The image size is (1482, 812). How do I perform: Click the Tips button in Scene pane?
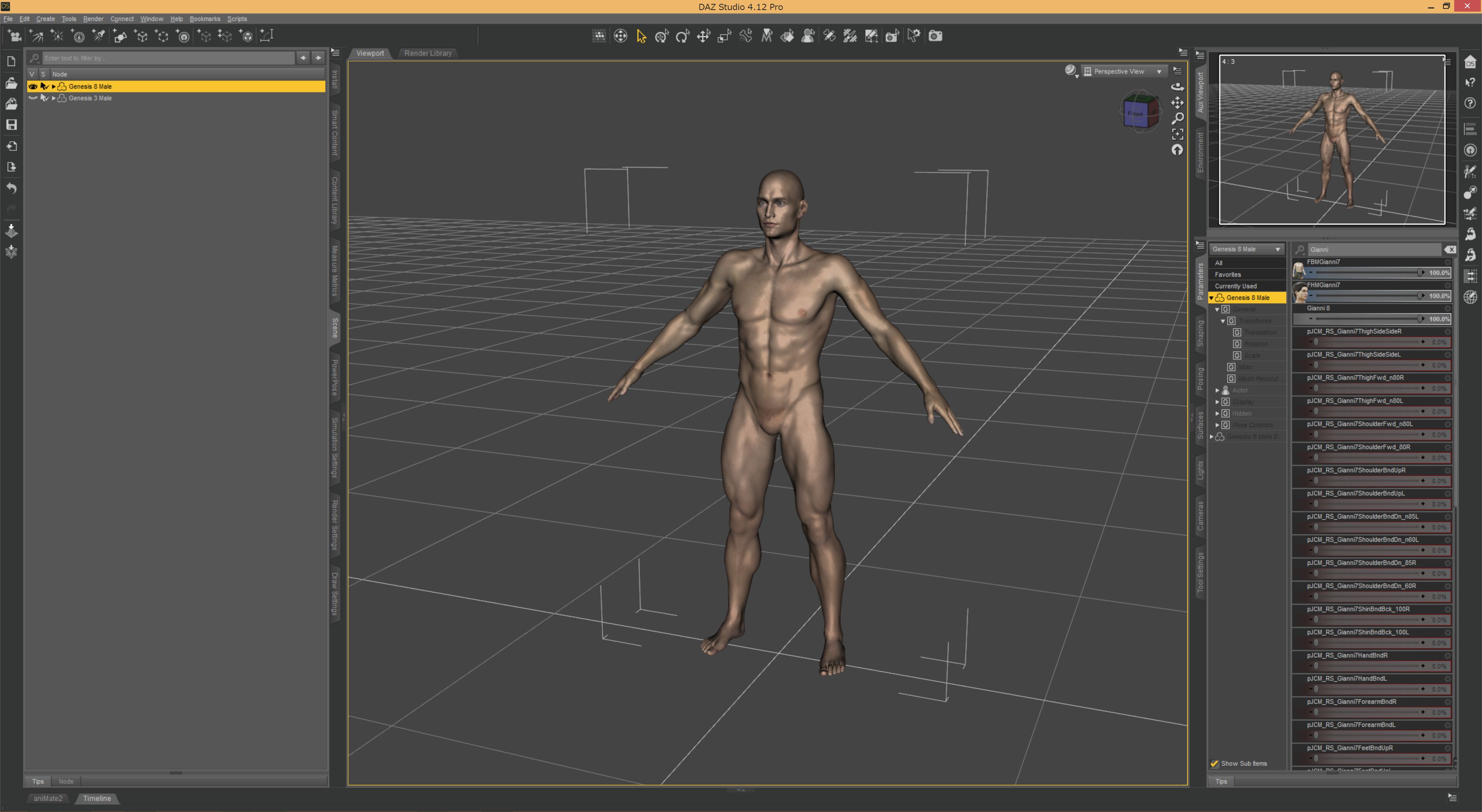click(38, 782)
